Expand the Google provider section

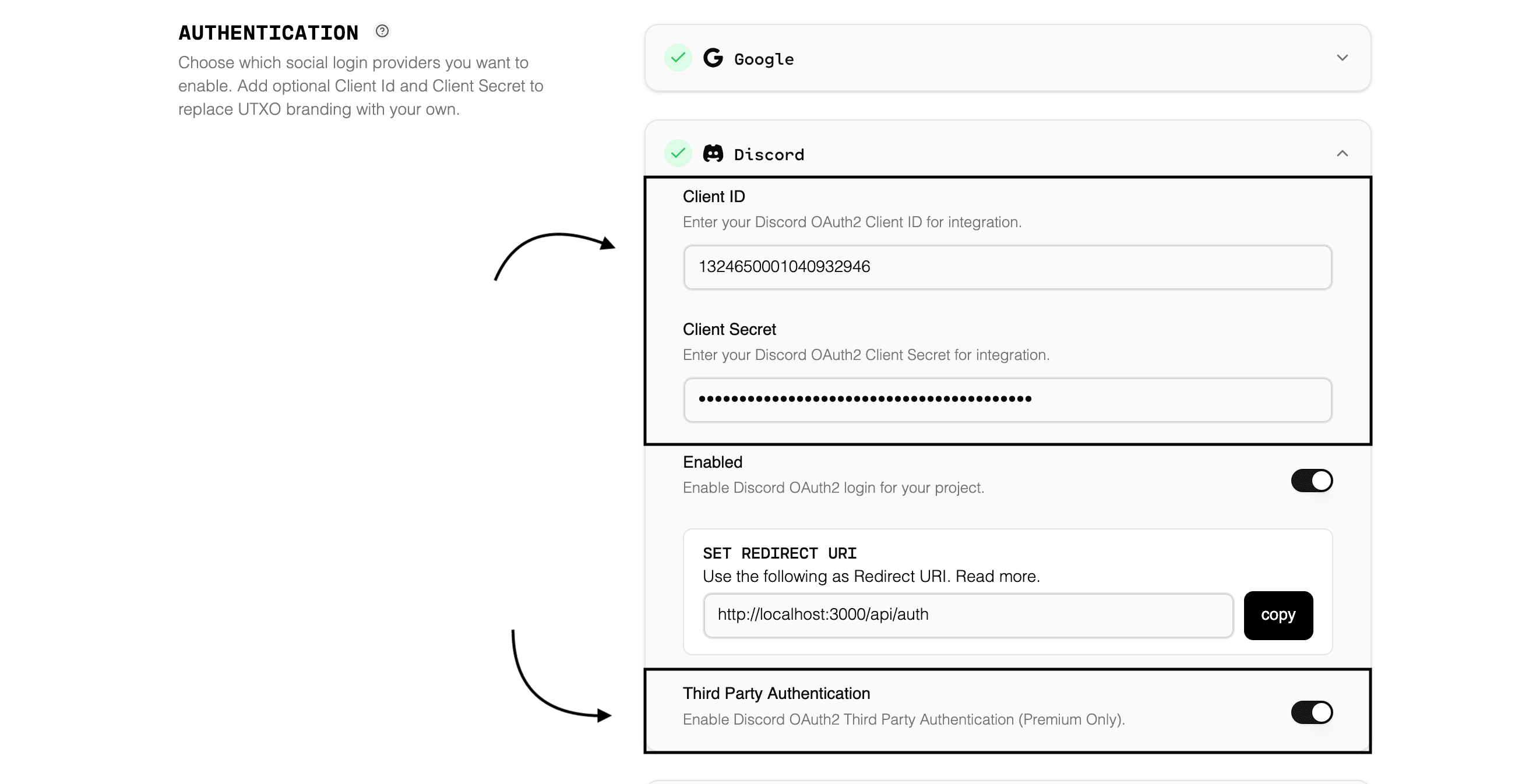click(1343, 58)
